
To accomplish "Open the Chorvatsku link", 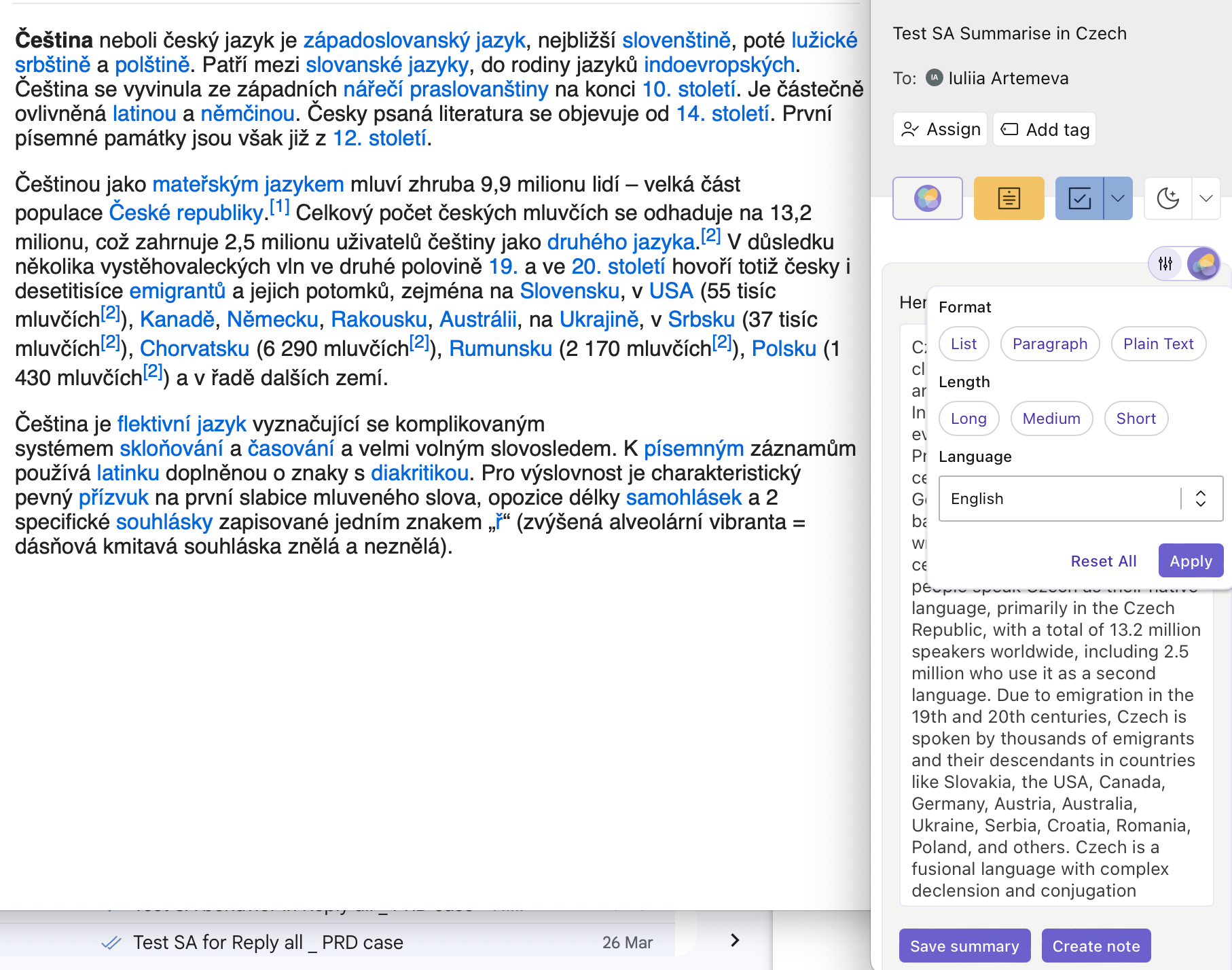I will coord(194,348).
